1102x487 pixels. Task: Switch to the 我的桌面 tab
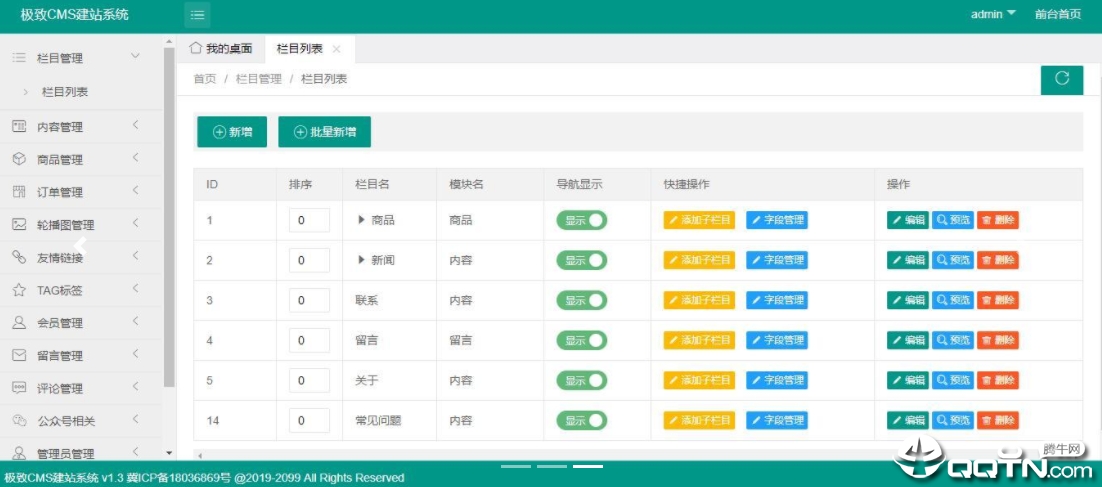click(221, 49)
